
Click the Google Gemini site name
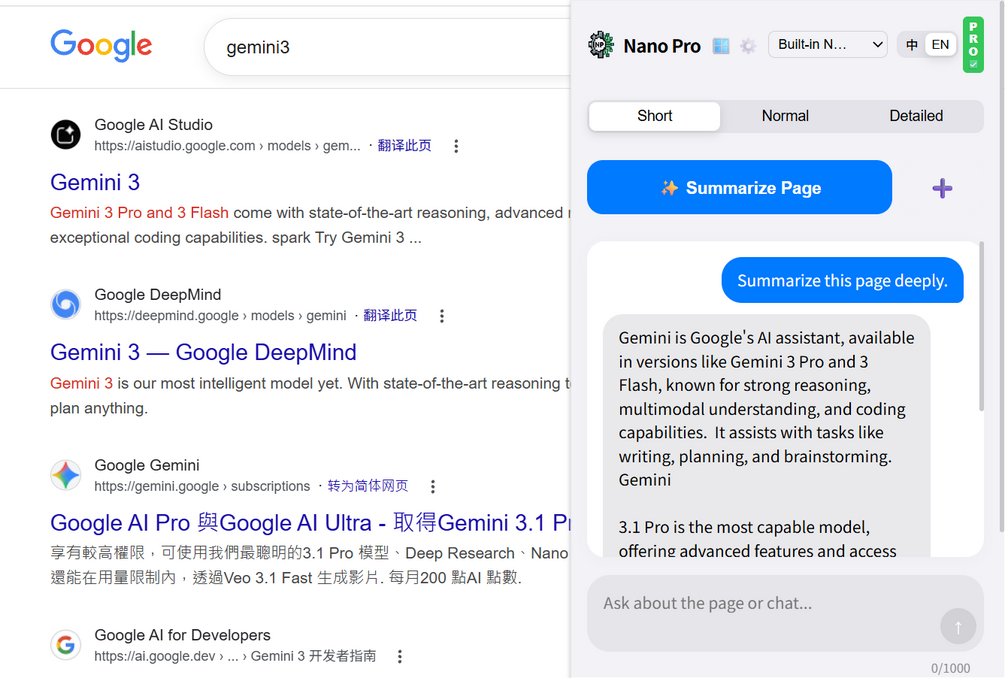(147, 465)
